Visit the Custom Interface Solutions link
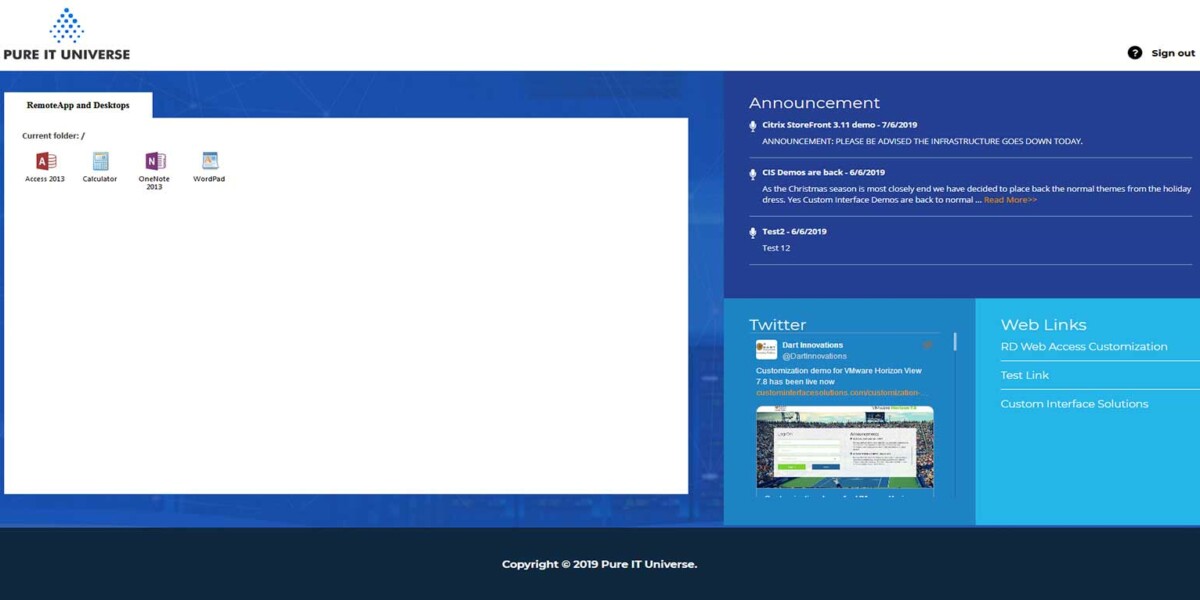Image resolution: width=1200 pixels, height=600 pixels. coord(1074,403)
